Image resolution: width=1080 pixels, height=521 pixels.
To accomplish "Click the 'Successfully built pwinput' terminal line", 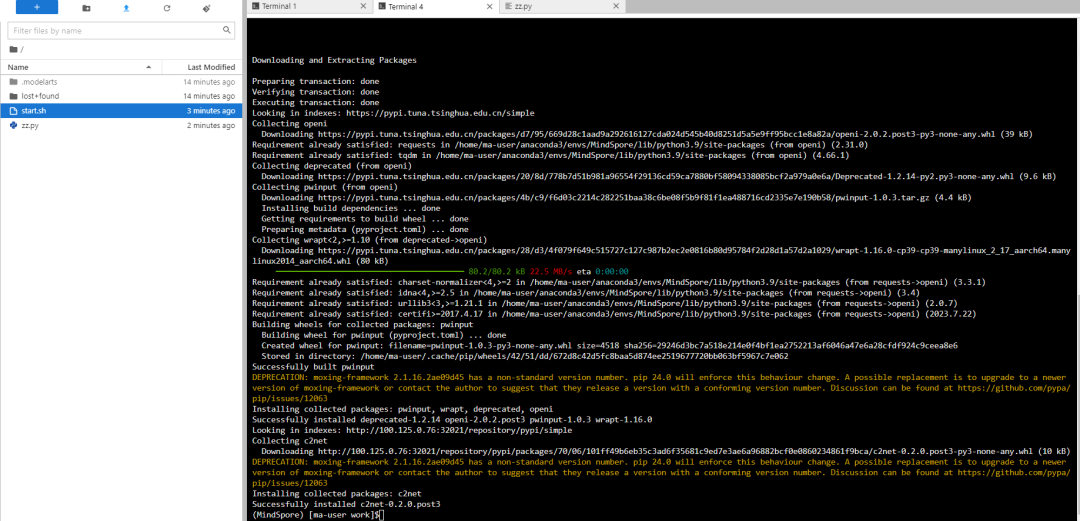I will [x=313, y=367].
